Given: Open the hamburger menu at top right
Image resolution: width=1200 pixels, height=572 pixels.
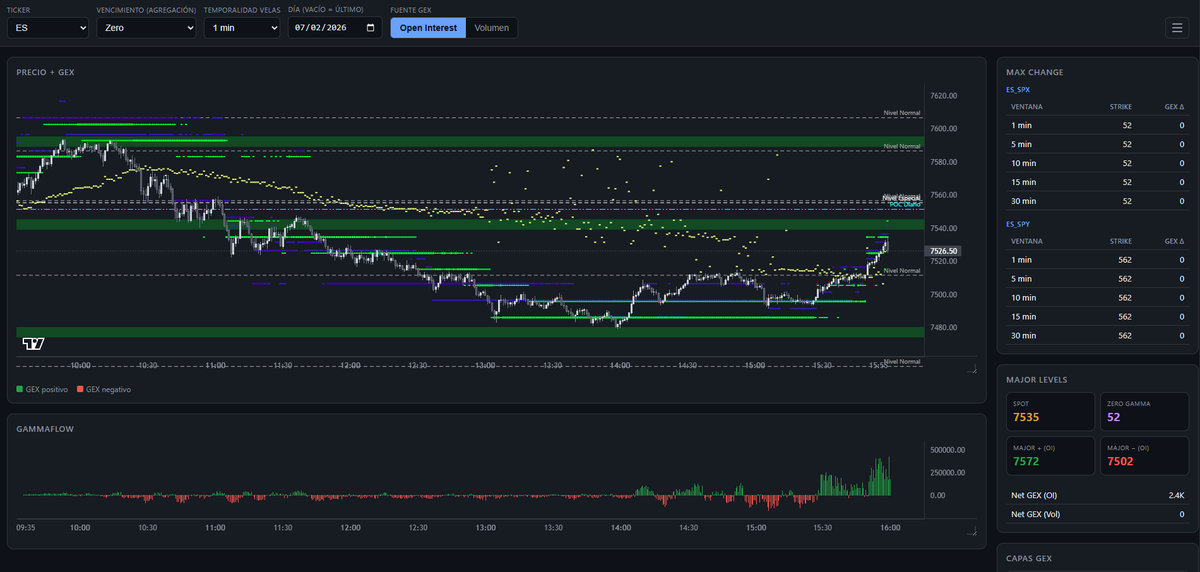Looking at the screenshot, I should pyautogui.click(x=1175, y=27).
